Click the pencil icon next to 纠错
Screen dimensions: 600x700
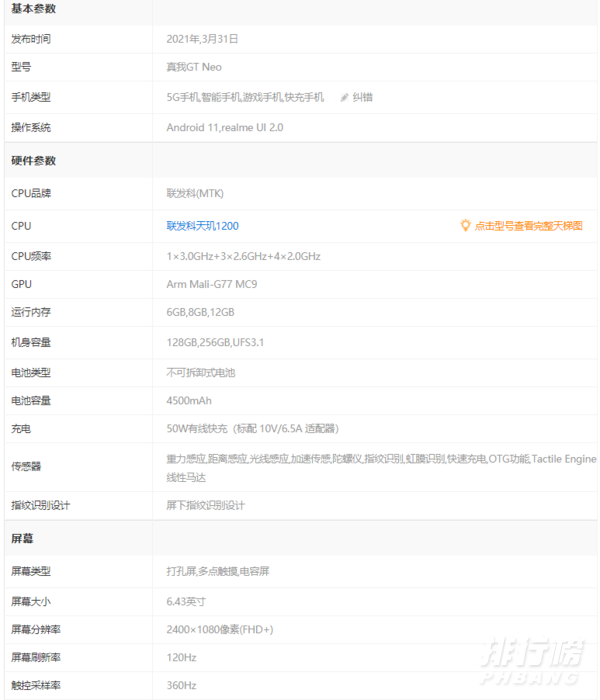coord(344,97)
